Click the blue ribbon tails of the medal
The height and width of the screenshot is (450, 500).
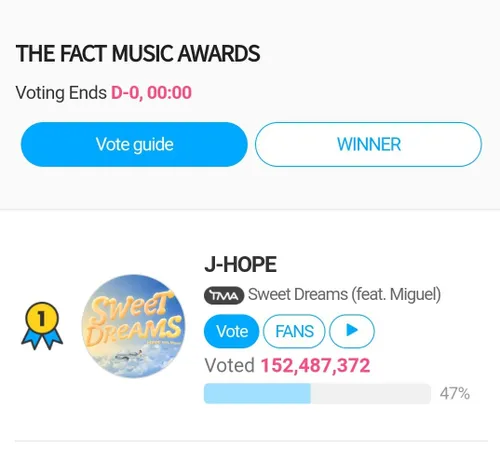[42, 340]
